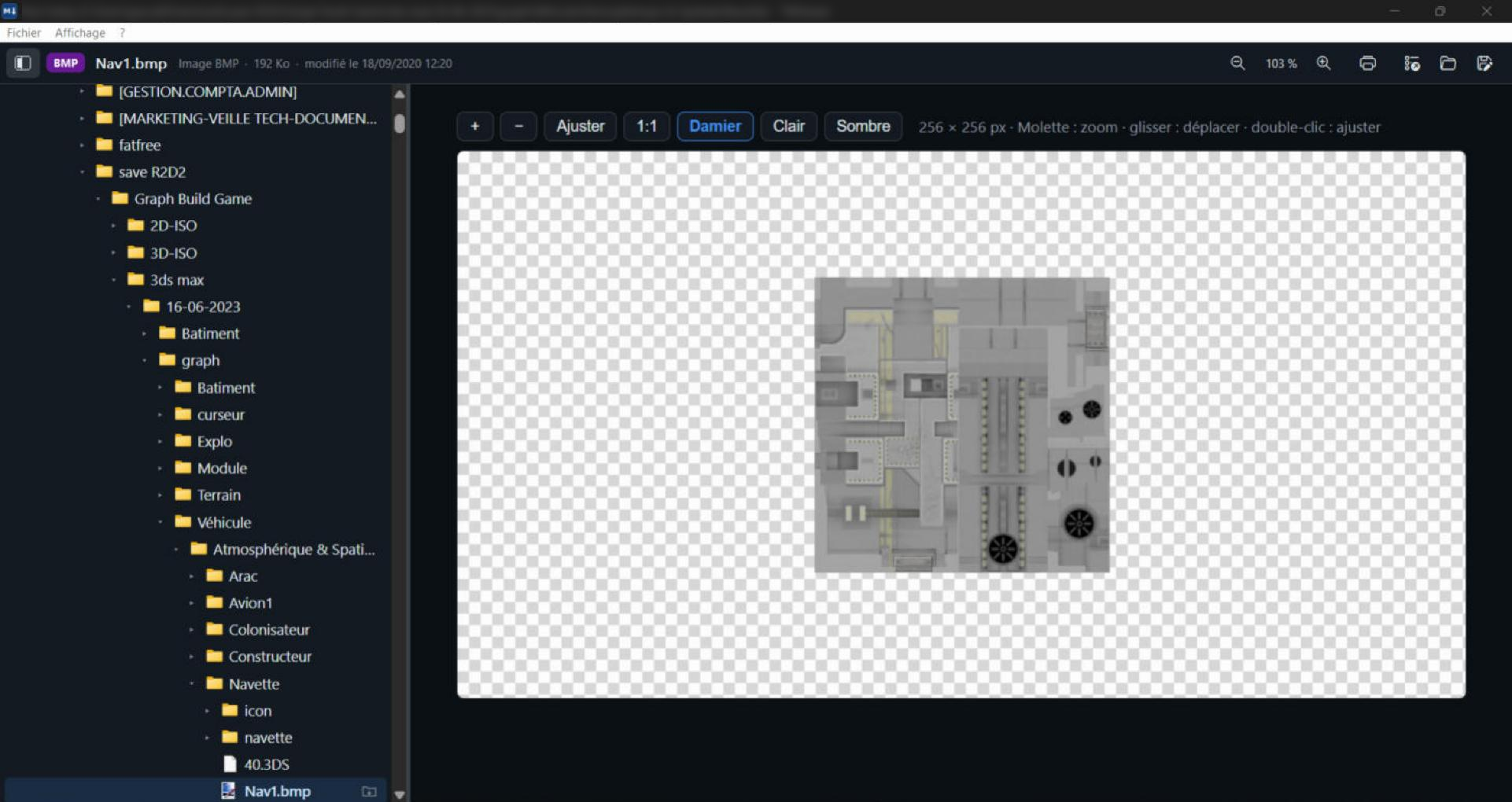Click the 103 % zoom level

(1281, 64)
